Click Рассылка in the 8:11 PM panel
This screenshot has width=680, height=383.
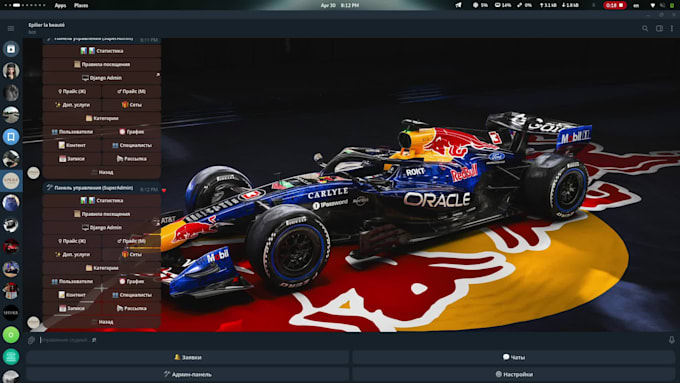click(x=131, y=158)
